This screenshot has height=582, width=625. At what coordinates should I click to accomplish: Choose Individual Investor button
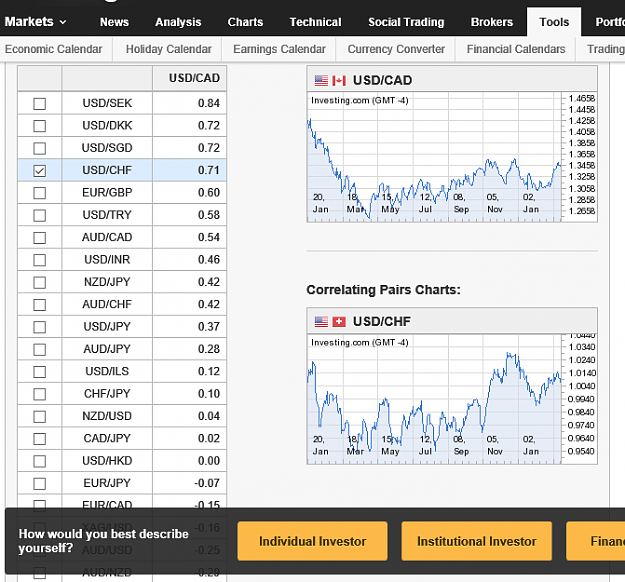[312, 541]
